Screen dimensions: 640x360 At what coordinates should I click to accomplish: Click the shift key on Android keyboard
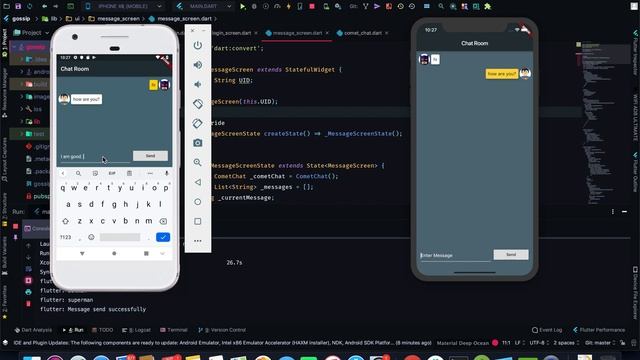pyautogui.click(x=65, y=221)
